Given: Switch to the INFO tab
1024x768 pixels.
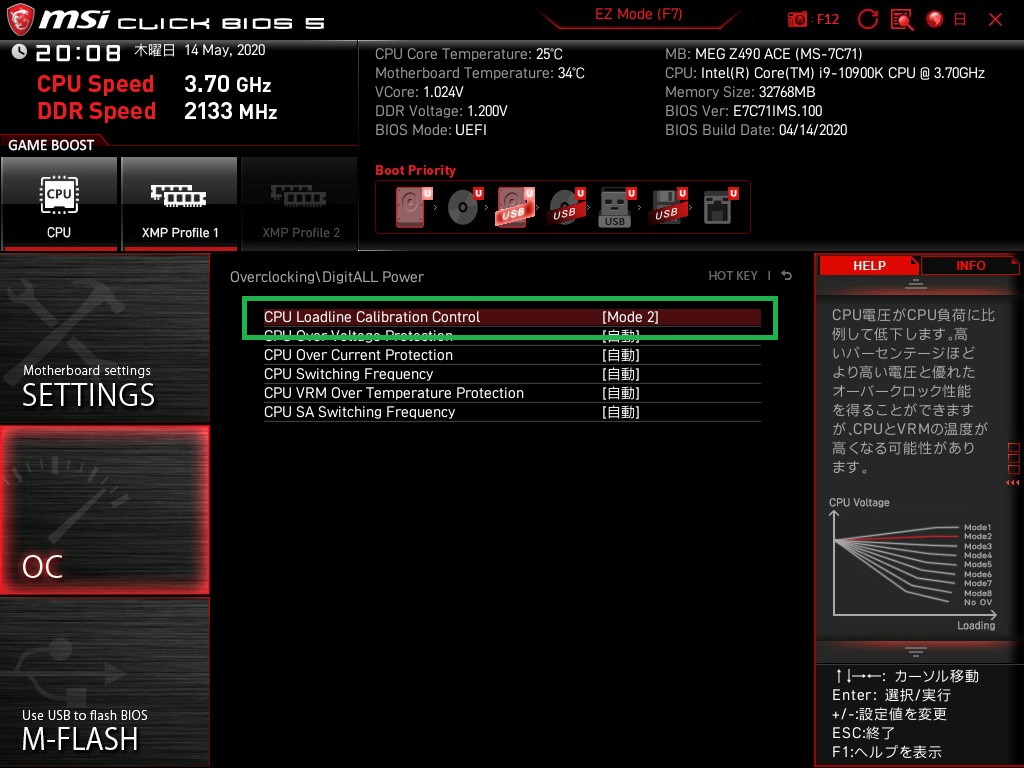Looking at the screenshot, I should [970, 266].
